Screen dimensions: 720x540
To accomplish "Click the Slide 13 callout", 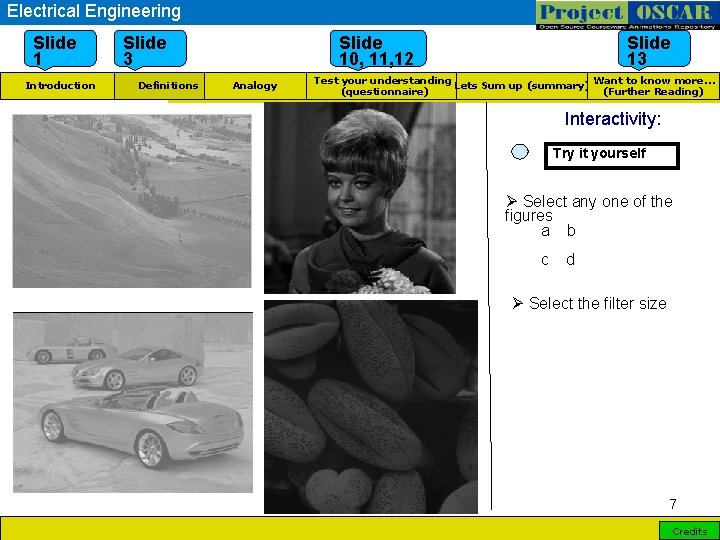I will tap(654, 50).
